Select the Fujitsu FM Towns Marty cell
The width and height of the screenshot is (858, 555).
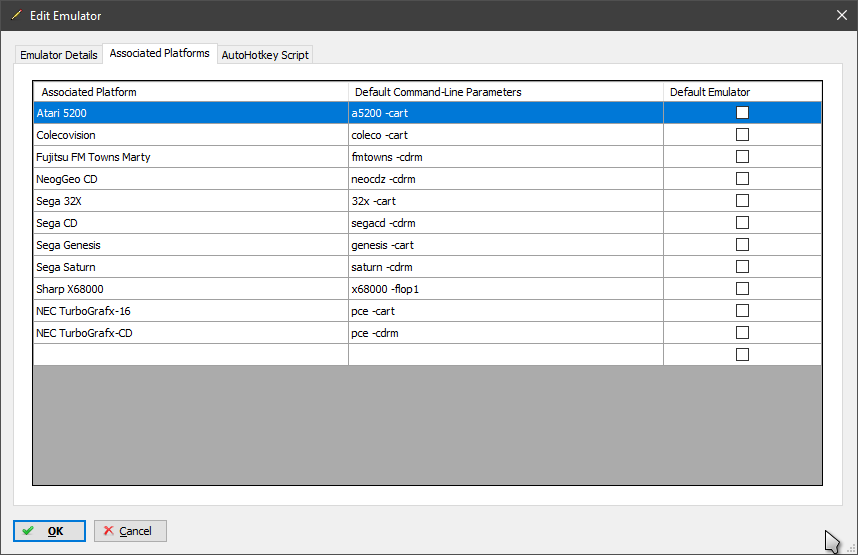point(190,157)
